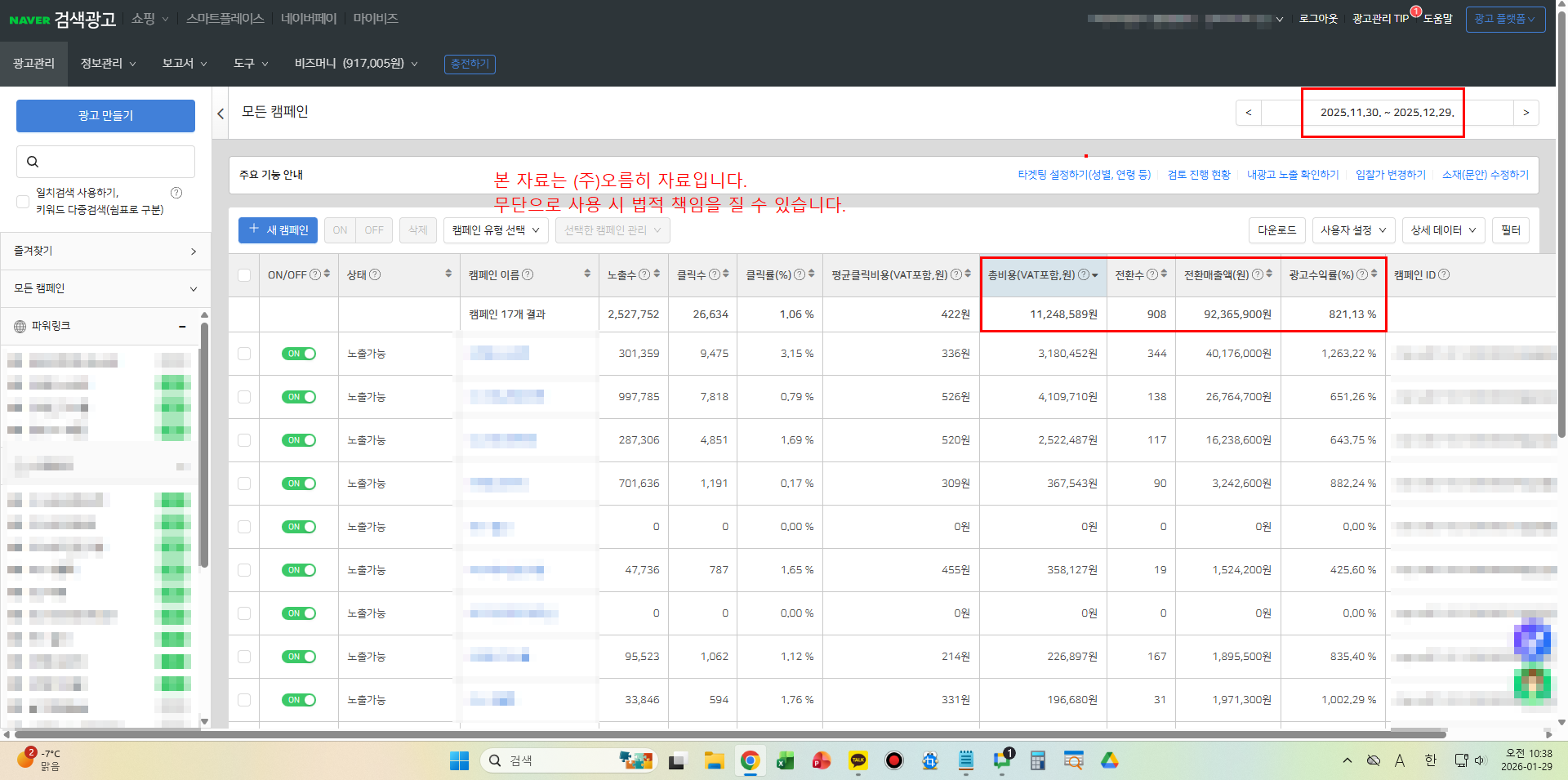Open the 상세 데이터 dropdown
The height and width of the screenshot is (780, 1568).
click(x=1442, y=230)
